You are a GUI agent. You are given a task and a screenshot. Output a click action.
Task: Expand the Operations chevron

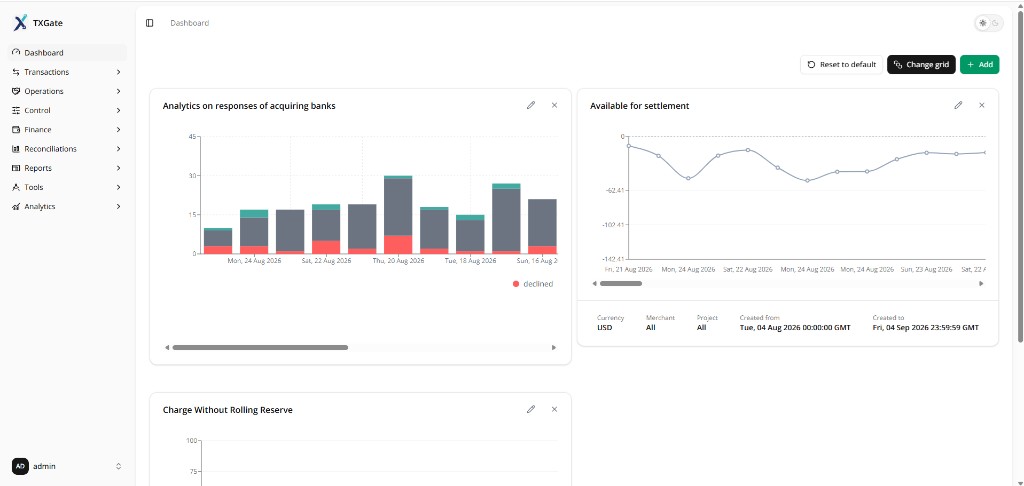tap(118, 91)
